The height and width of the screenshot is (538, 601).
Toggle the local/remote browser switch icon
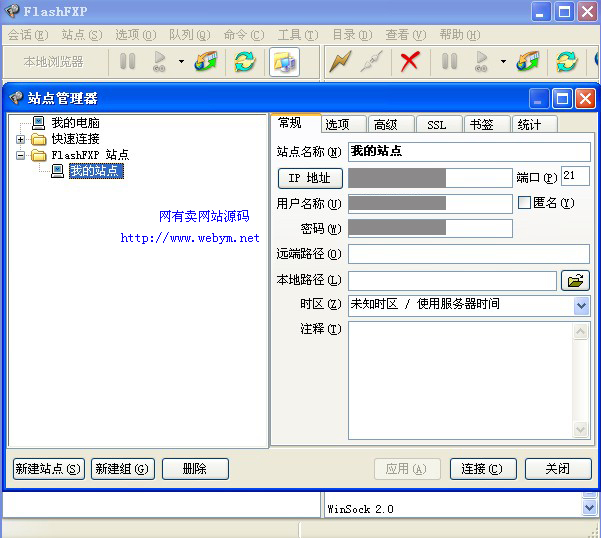284,62
